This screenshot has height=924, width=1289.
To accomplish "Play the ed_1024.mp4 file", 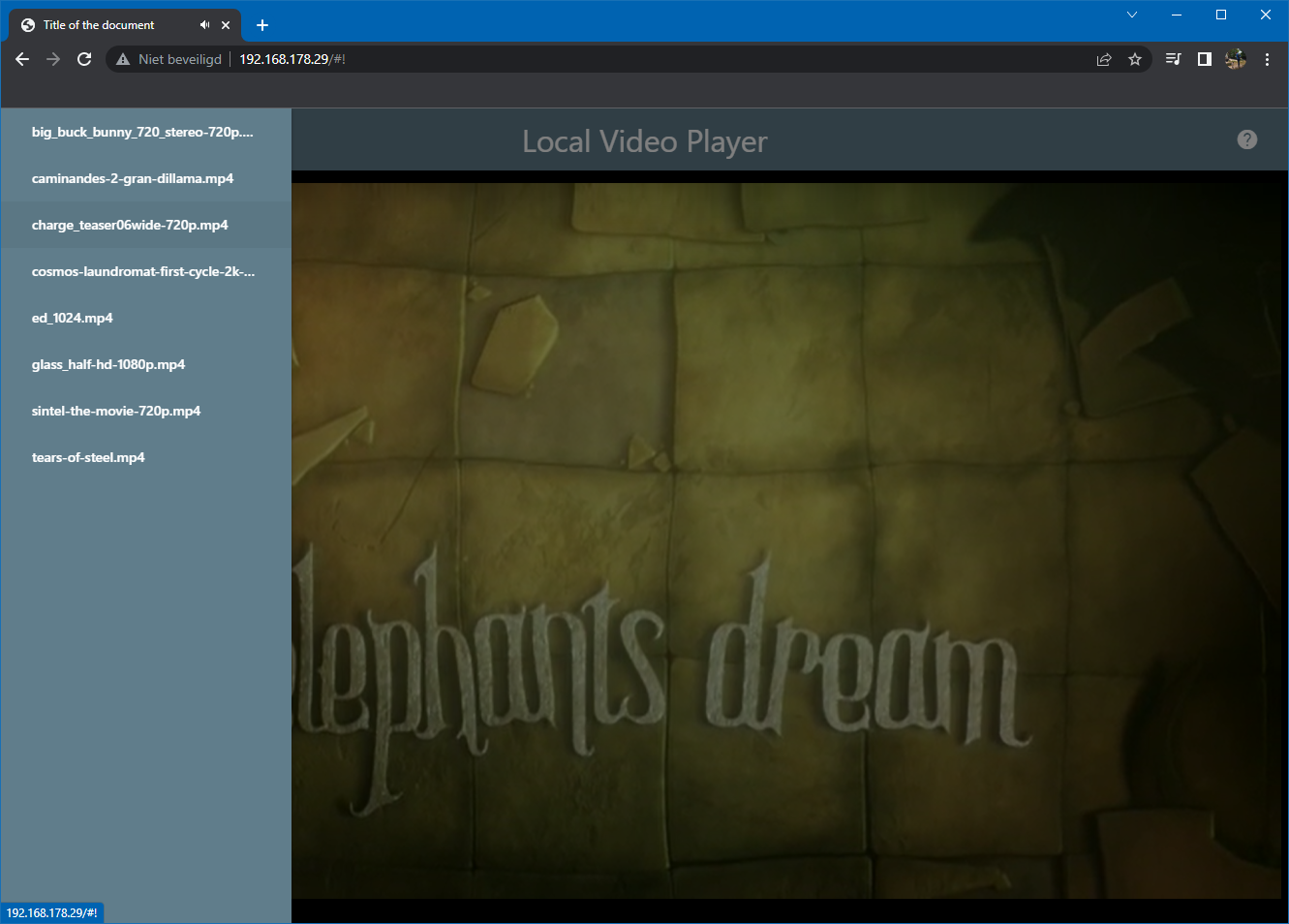I will tap(145, 318).
